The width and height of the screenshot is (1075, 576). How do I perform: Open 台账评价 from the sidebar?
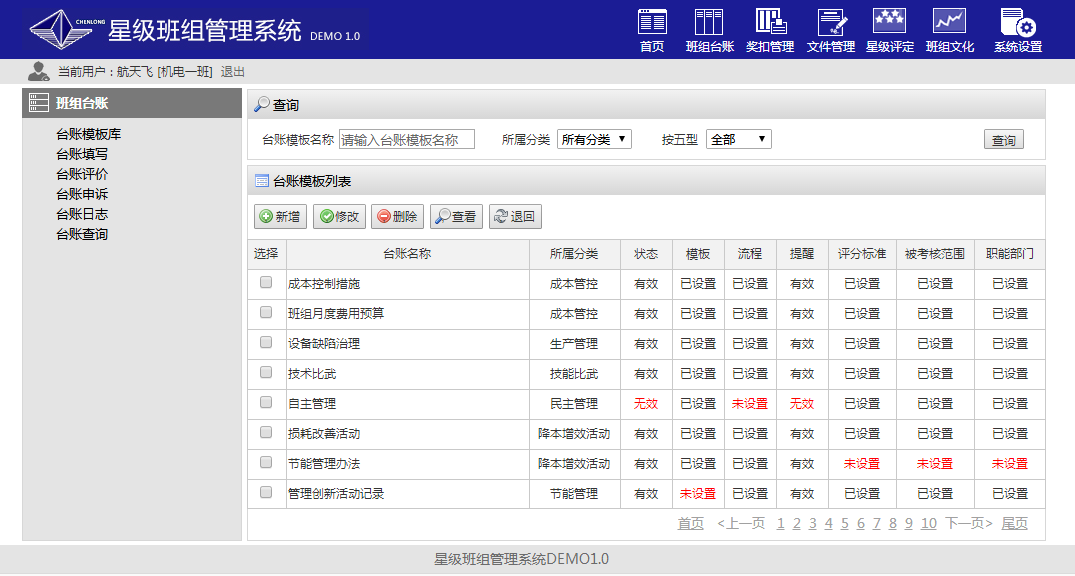point(82,174)
